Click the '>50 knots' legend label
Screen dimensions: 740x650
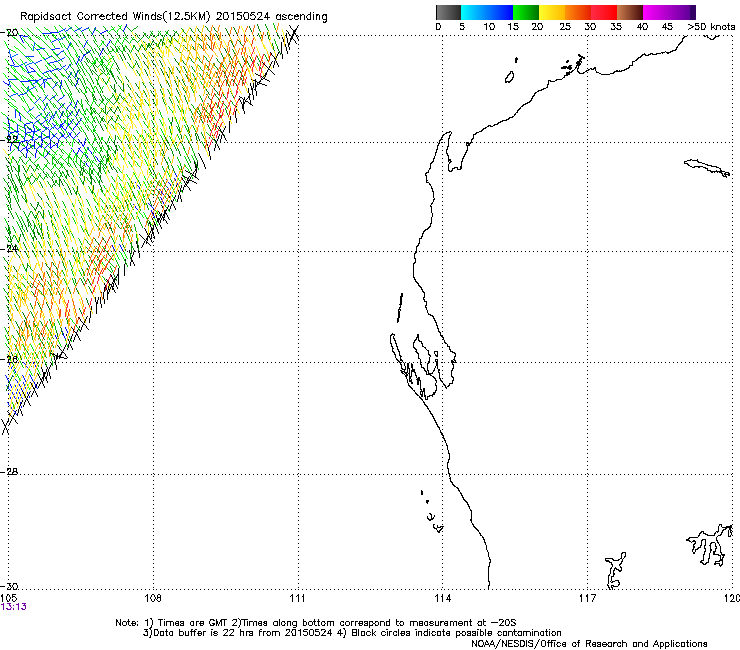click(x=711, y=27)
